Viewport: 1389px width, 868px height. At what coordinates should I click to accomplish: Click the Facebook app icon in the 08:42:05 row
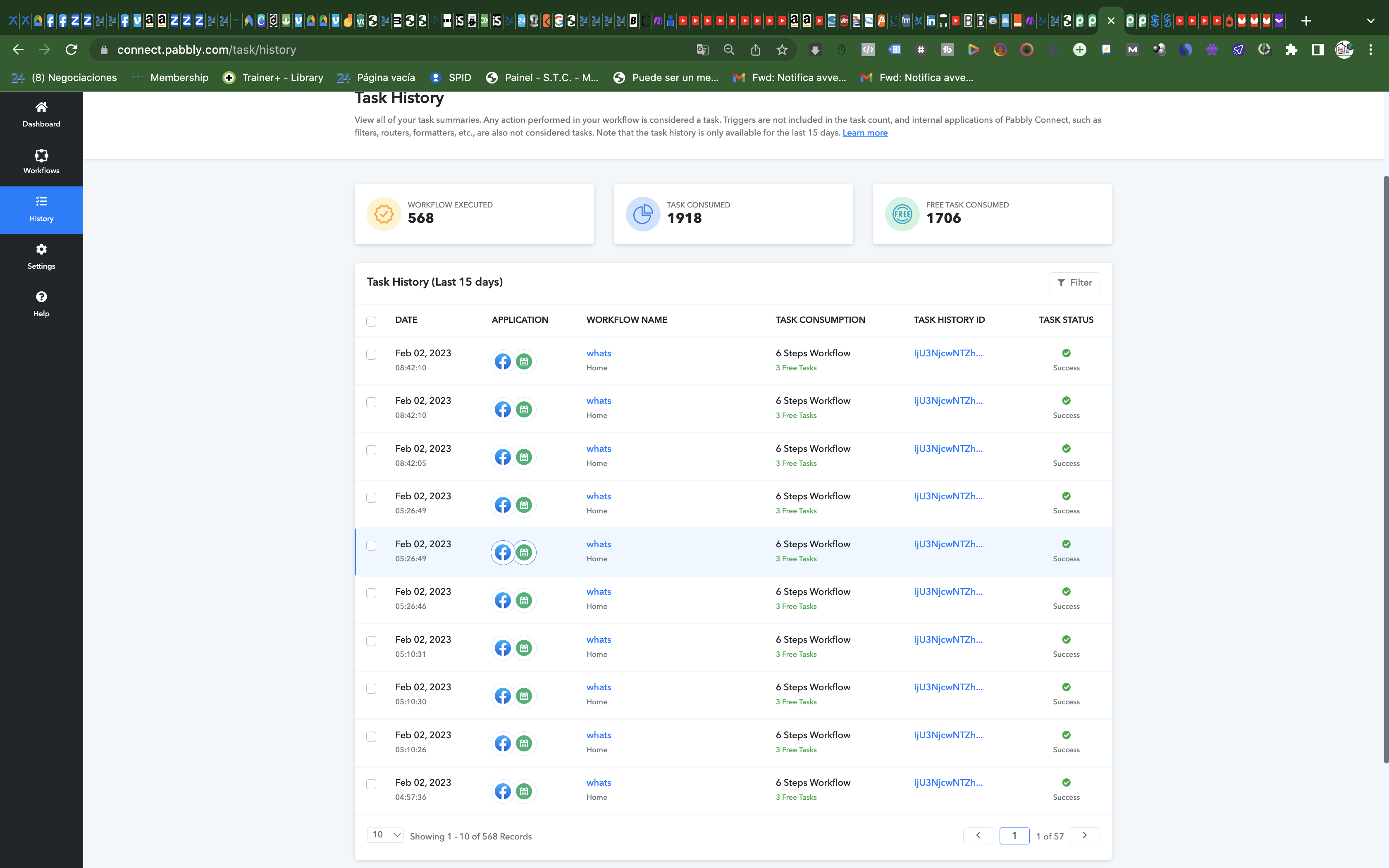pyautogui.click(x=503, y=457)
